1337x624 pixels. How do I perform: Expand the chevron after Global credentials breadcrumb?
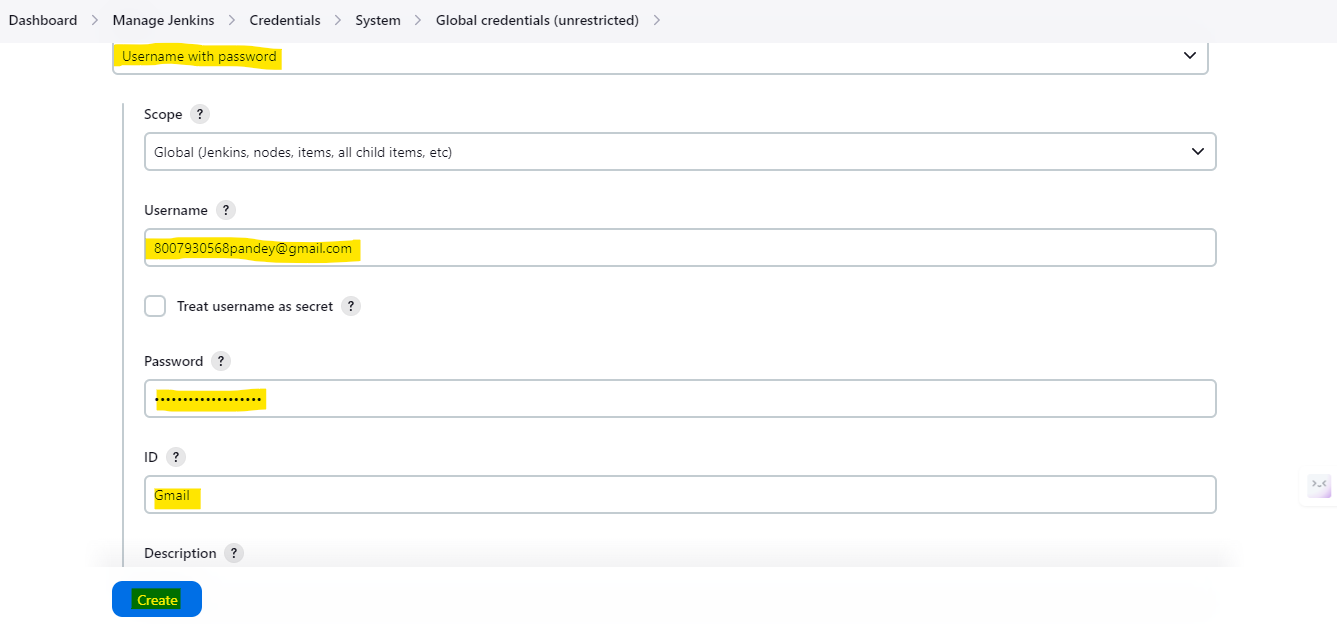657,20
